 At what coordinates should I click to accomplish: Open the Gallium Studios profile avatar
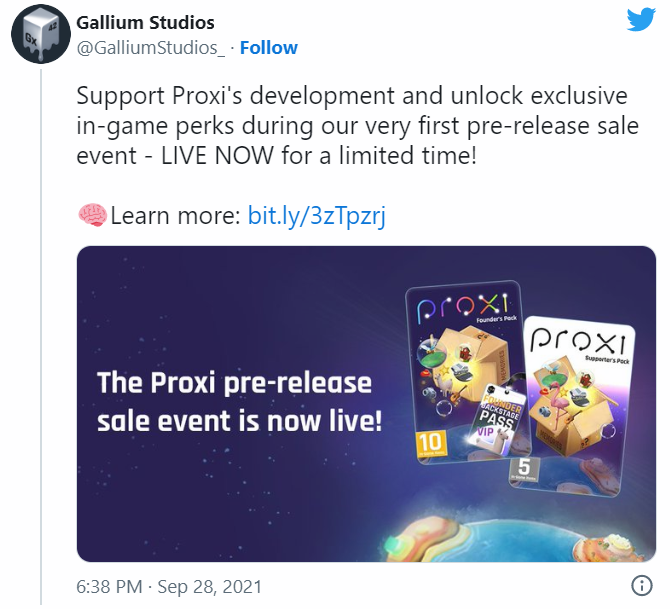click(x=40, y=36)
